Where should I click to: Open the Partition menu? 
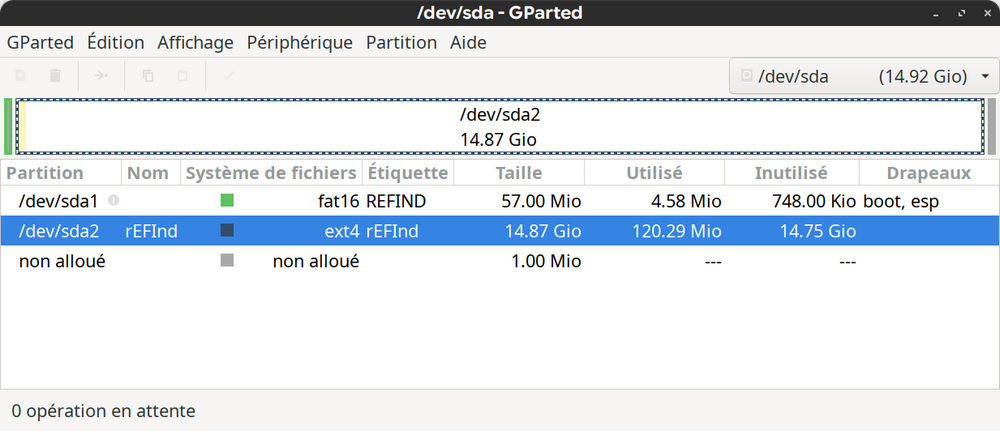[x=401, y=43]
